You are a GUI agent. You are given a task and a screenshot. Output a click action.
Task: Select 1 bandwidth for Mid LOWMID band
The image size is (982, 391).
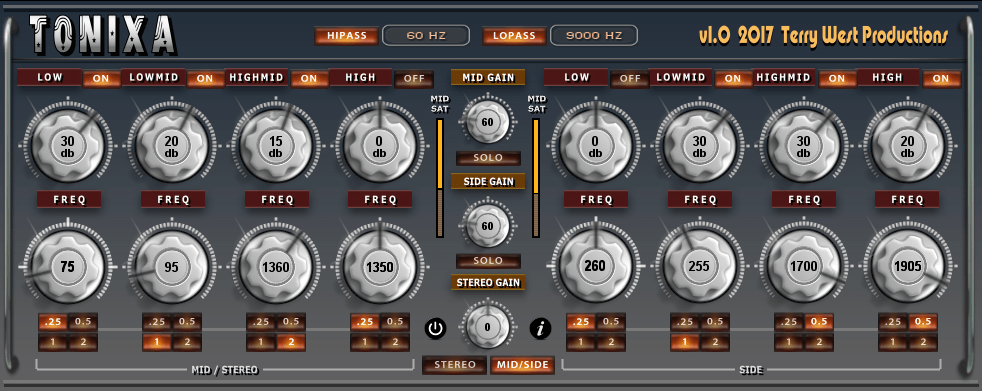pos(157,343)
